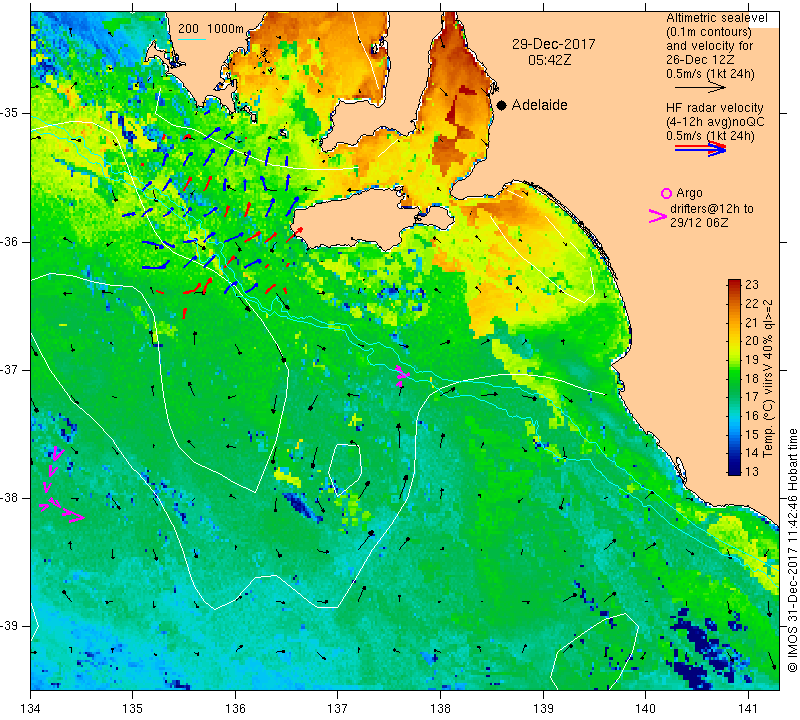The height and width of the screenshot is (720, 800).
Task: Click the latitude '-37' axis label
Action: pos(13,369)
